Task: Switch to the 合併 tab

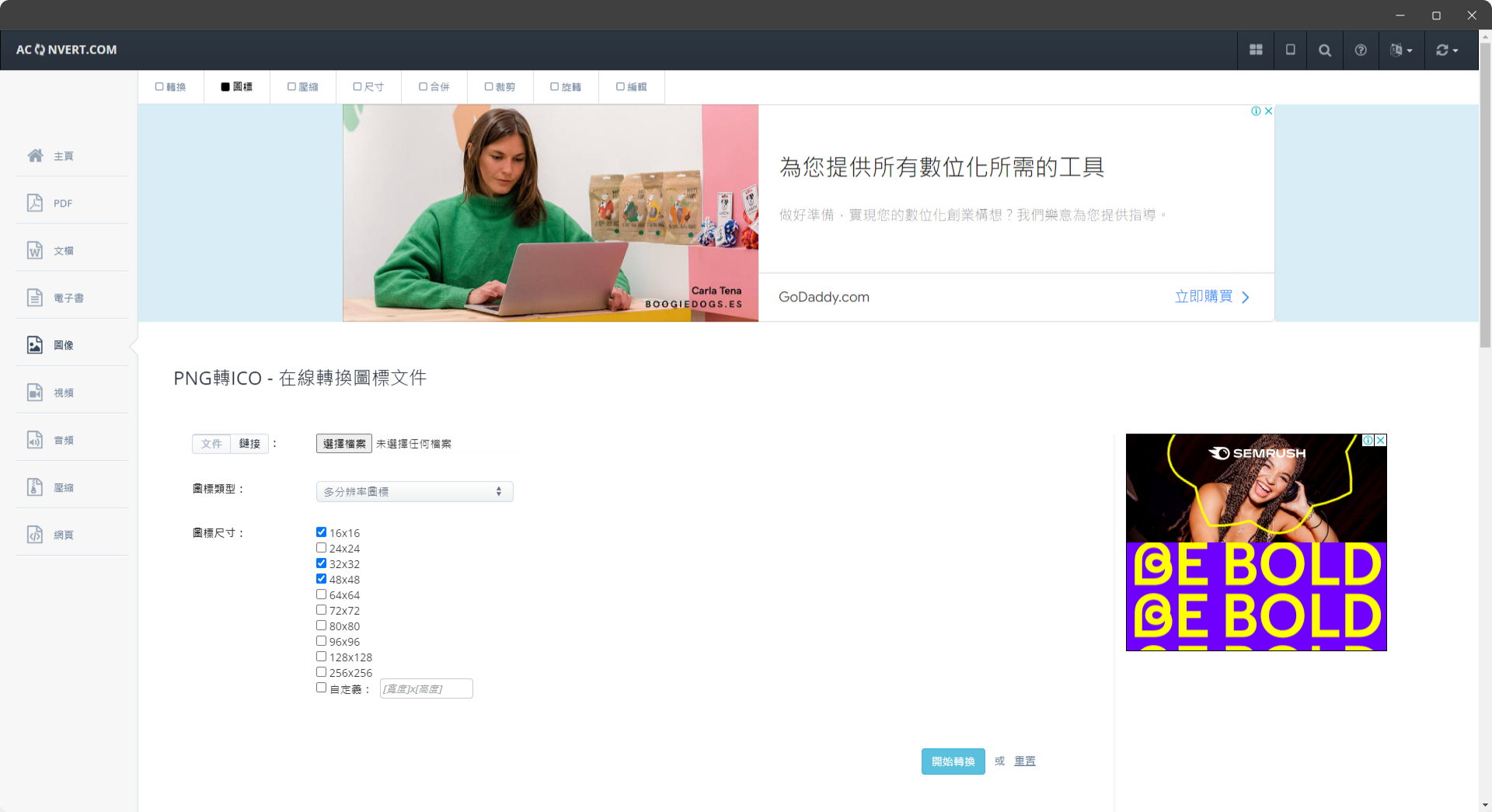Action: 434,87
